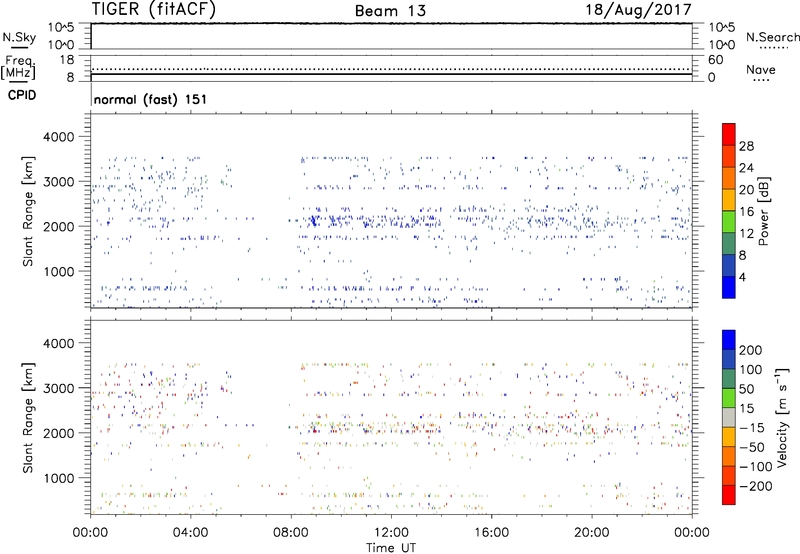This screenshot has width=800, height=554.
Task: Click Slant Range [km] label of velocity panel
Action: [28, 417]
